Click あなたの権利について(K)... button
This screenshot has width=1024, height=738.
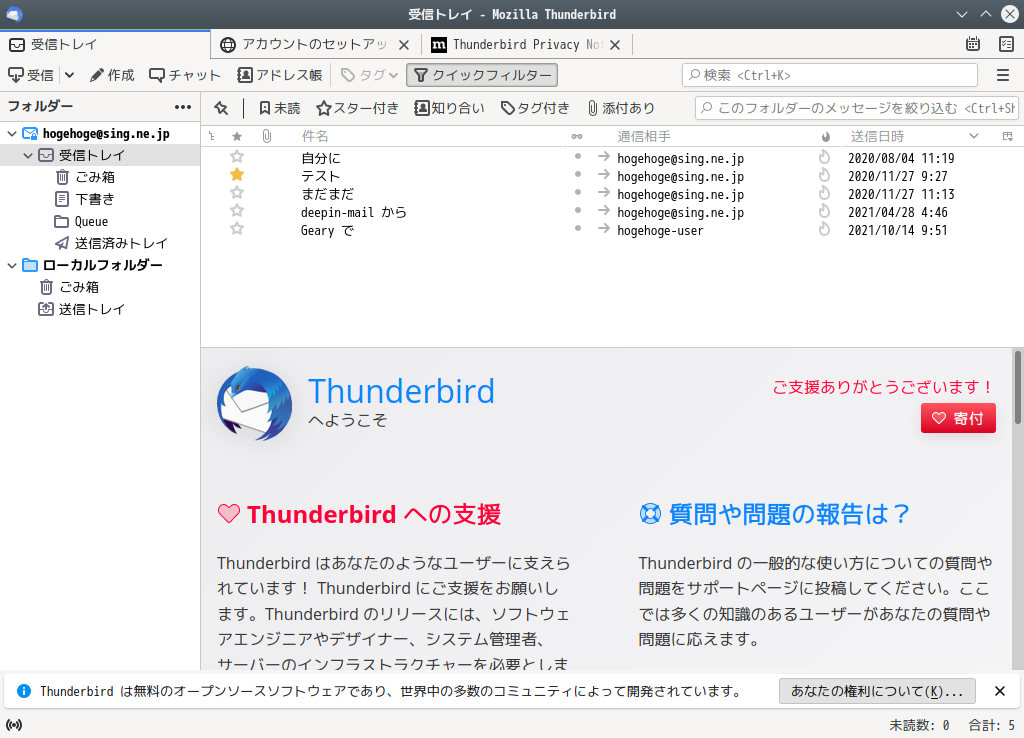[x=877, y=691]
